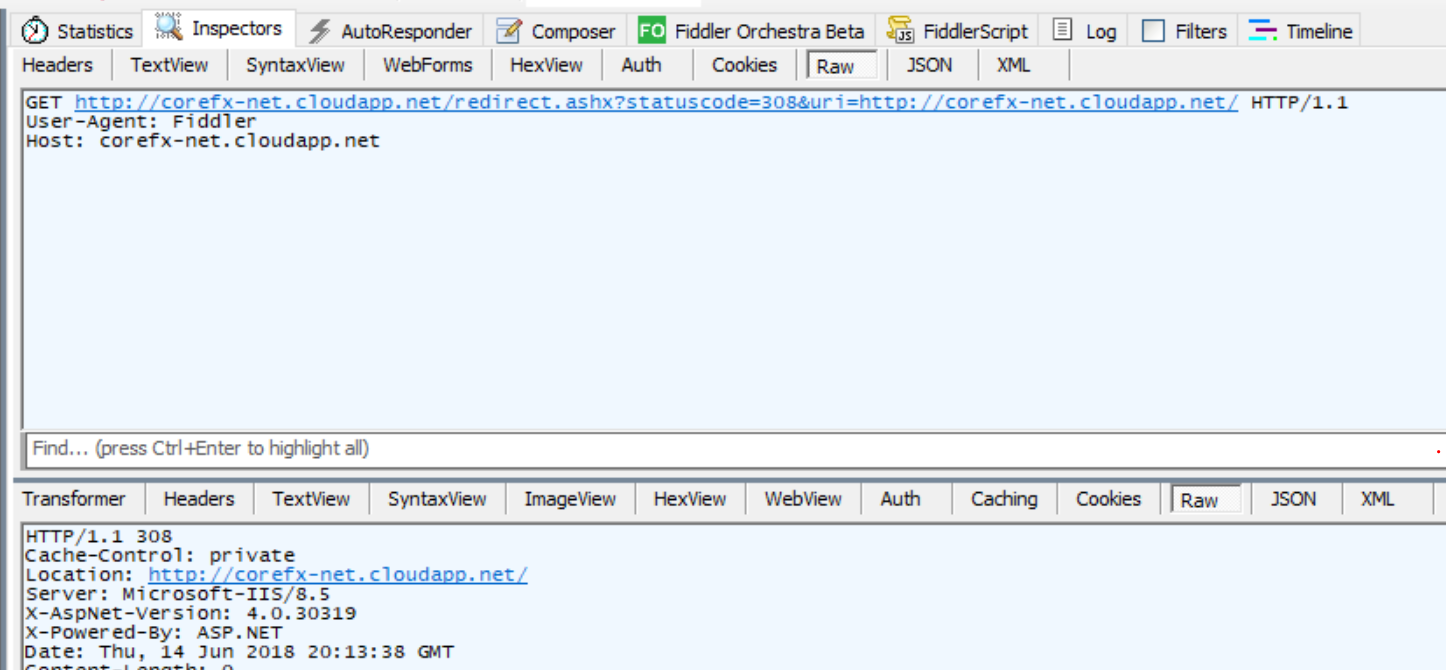Open Fiddler Orchestra Beta tab
This screenshot has height=670, width=1446.
[x=752, y=31]
